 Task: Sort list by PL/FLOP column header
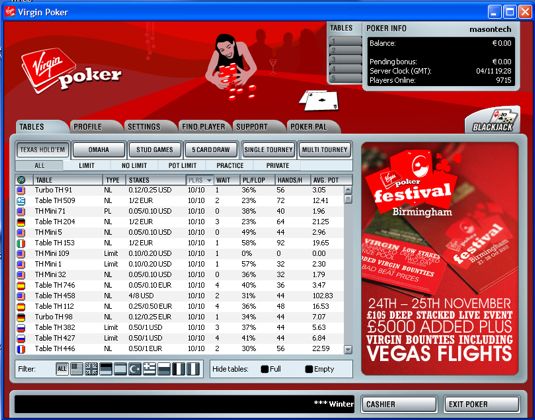pos(258,180)
